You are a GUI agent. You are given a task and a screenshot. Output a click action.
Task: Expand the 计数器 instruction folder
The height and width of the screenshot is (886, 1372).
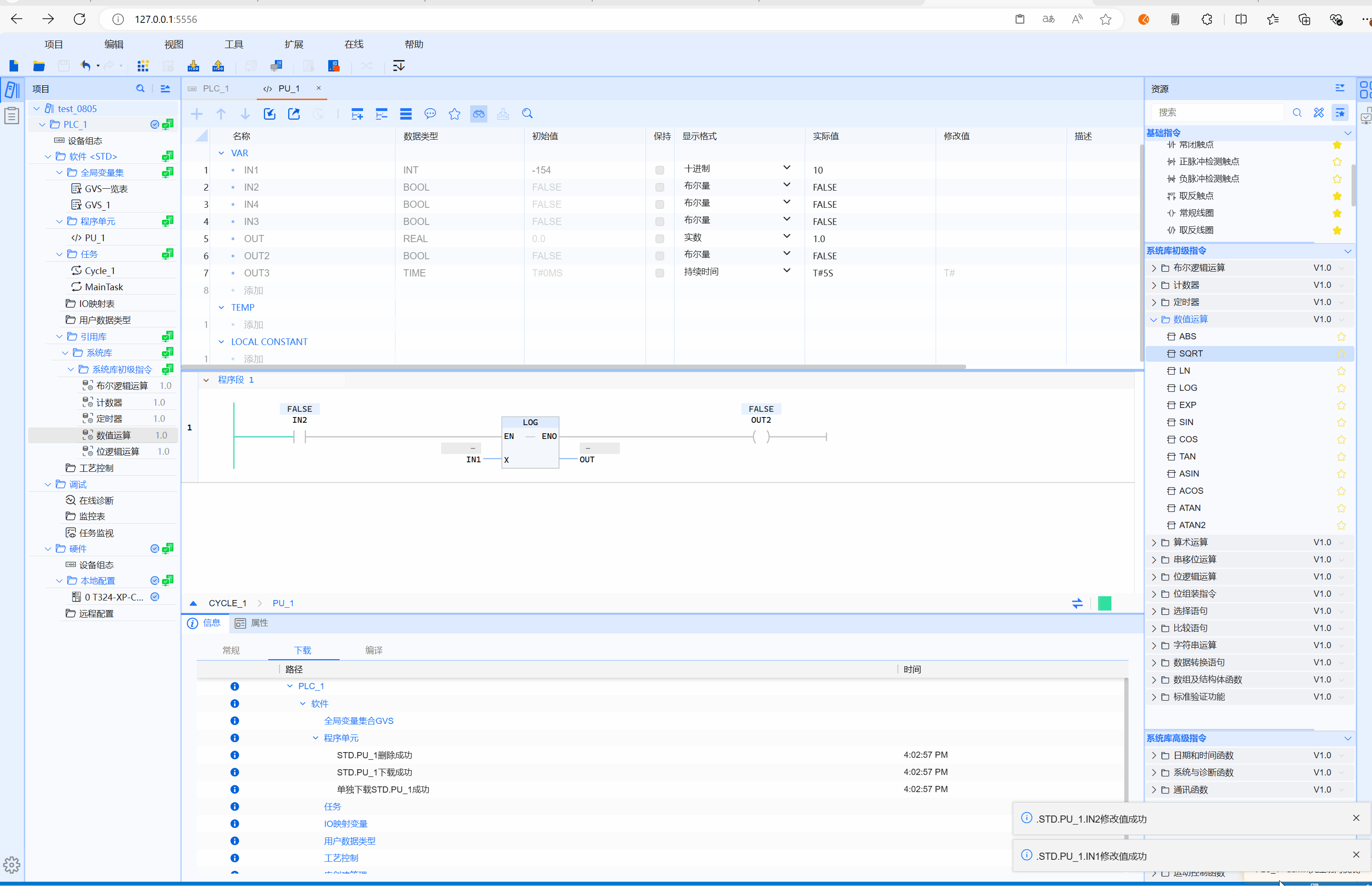(1153, 285)
